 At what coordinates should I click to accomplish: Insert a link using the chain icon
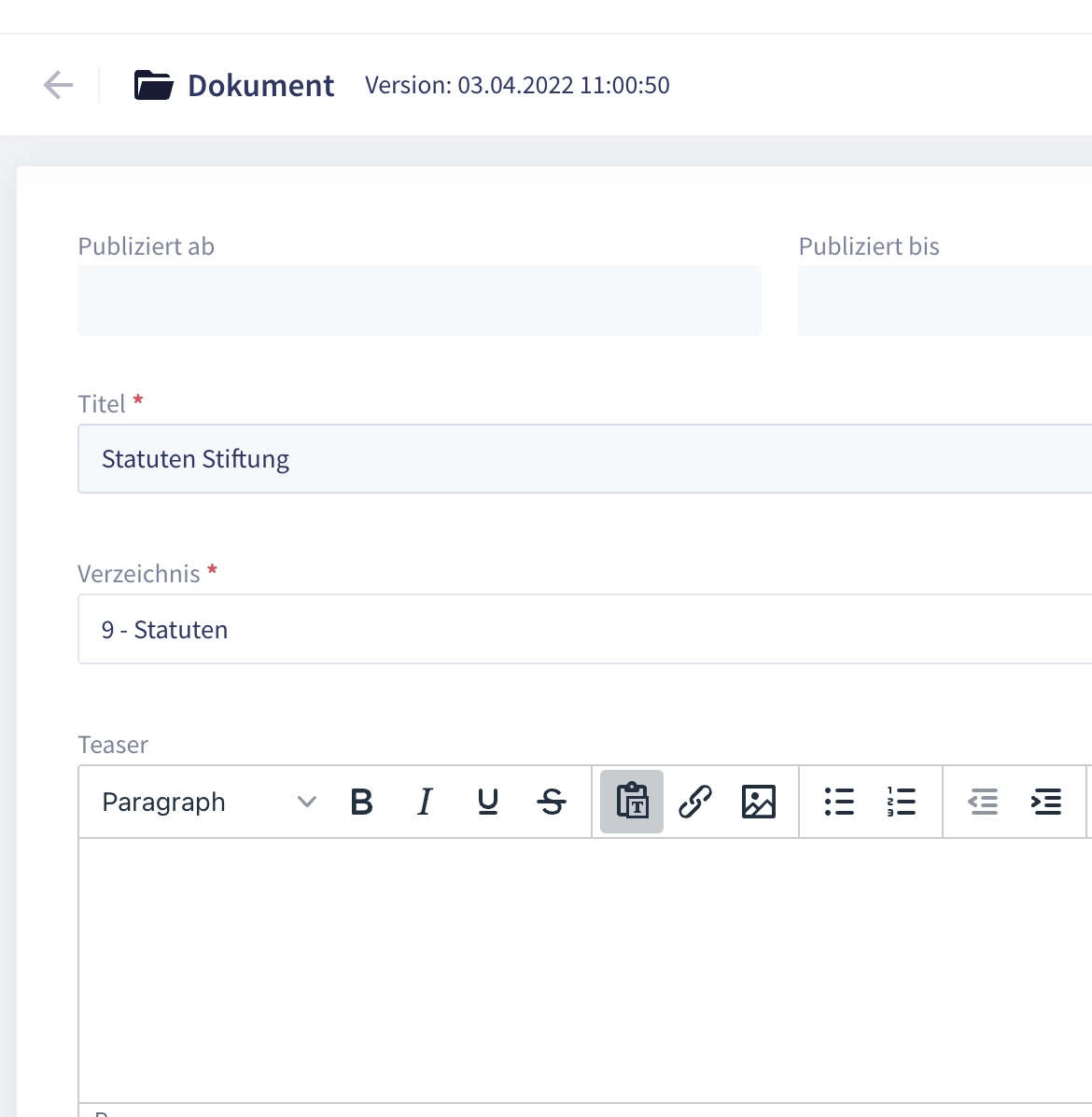695,802
